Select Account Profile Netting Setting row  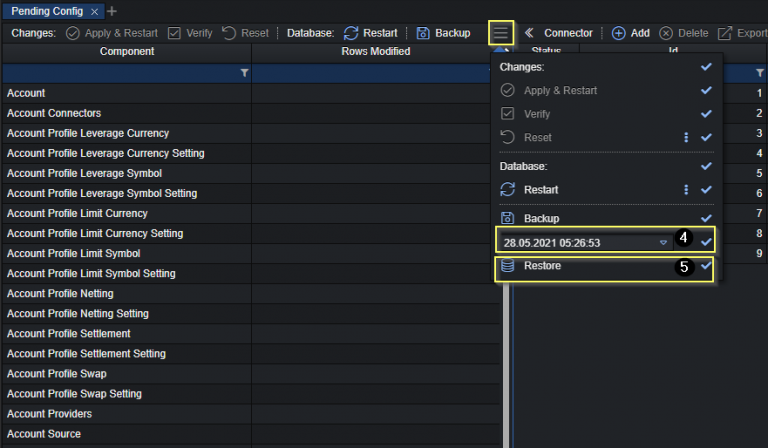[x=251, y=314]
